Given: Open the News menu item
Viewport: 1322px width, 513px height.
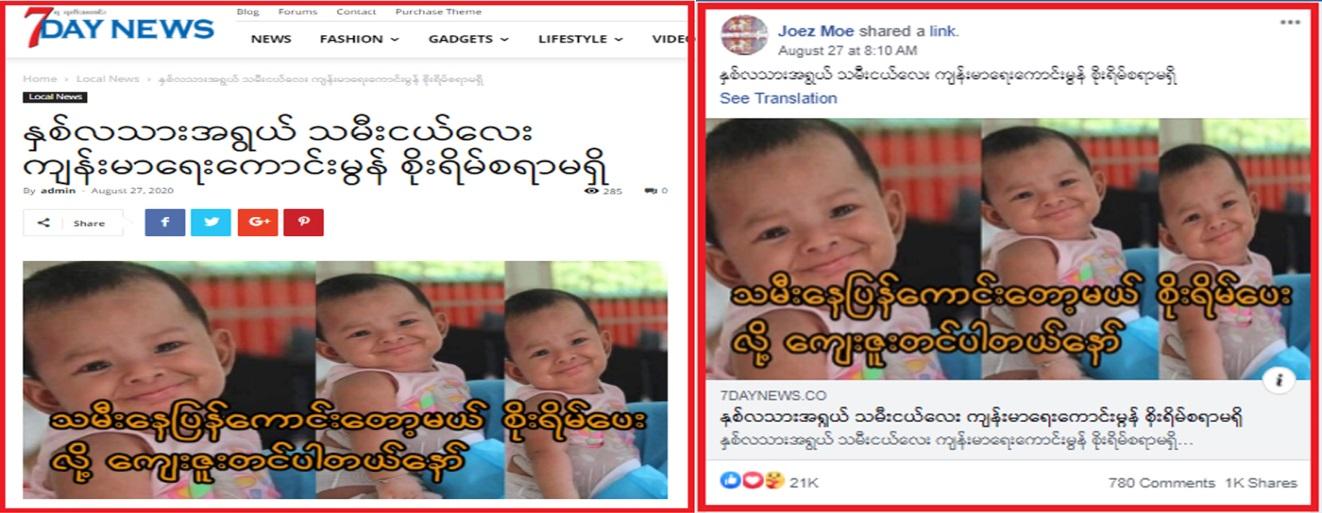Looking at the screenshot, I should [x=271, y=39].
